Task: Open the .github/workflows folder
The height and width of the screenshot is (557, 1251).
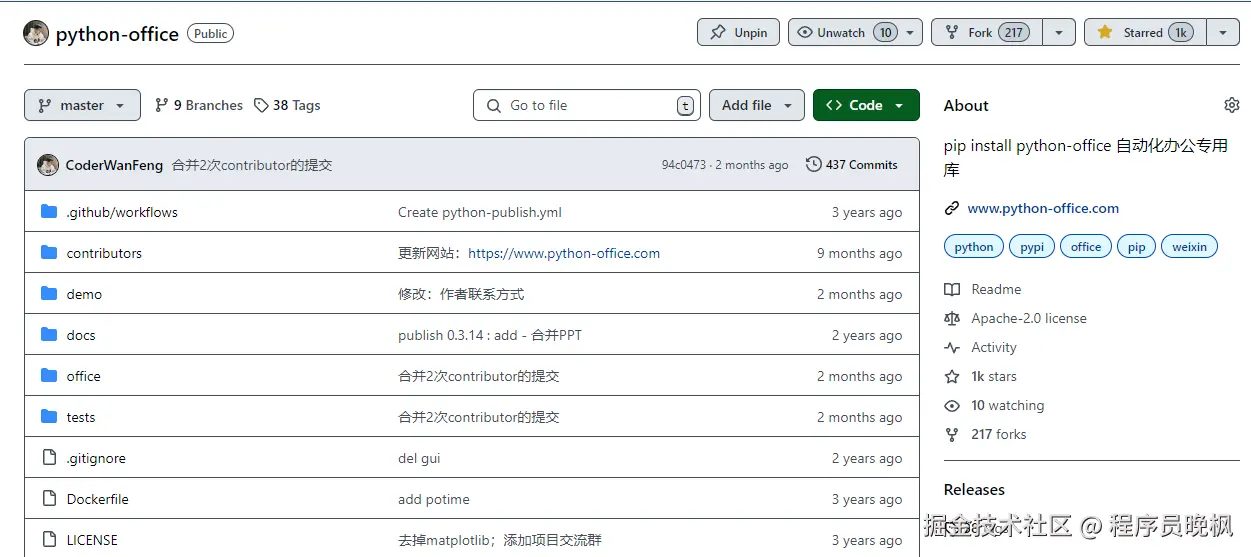Action: click(x=122, y=212)
